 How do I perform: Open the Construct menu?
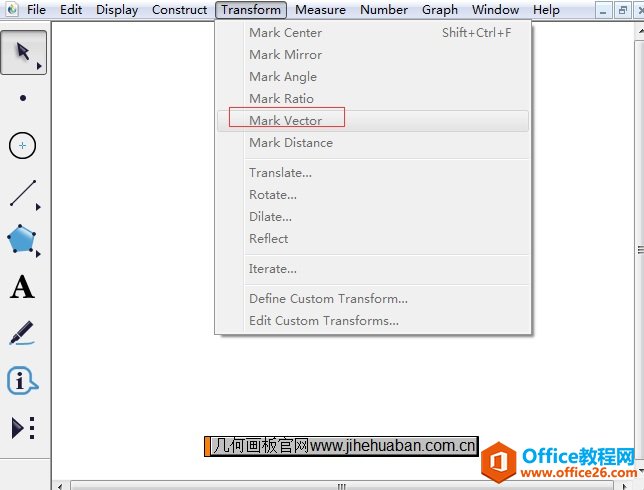point(179,9)
